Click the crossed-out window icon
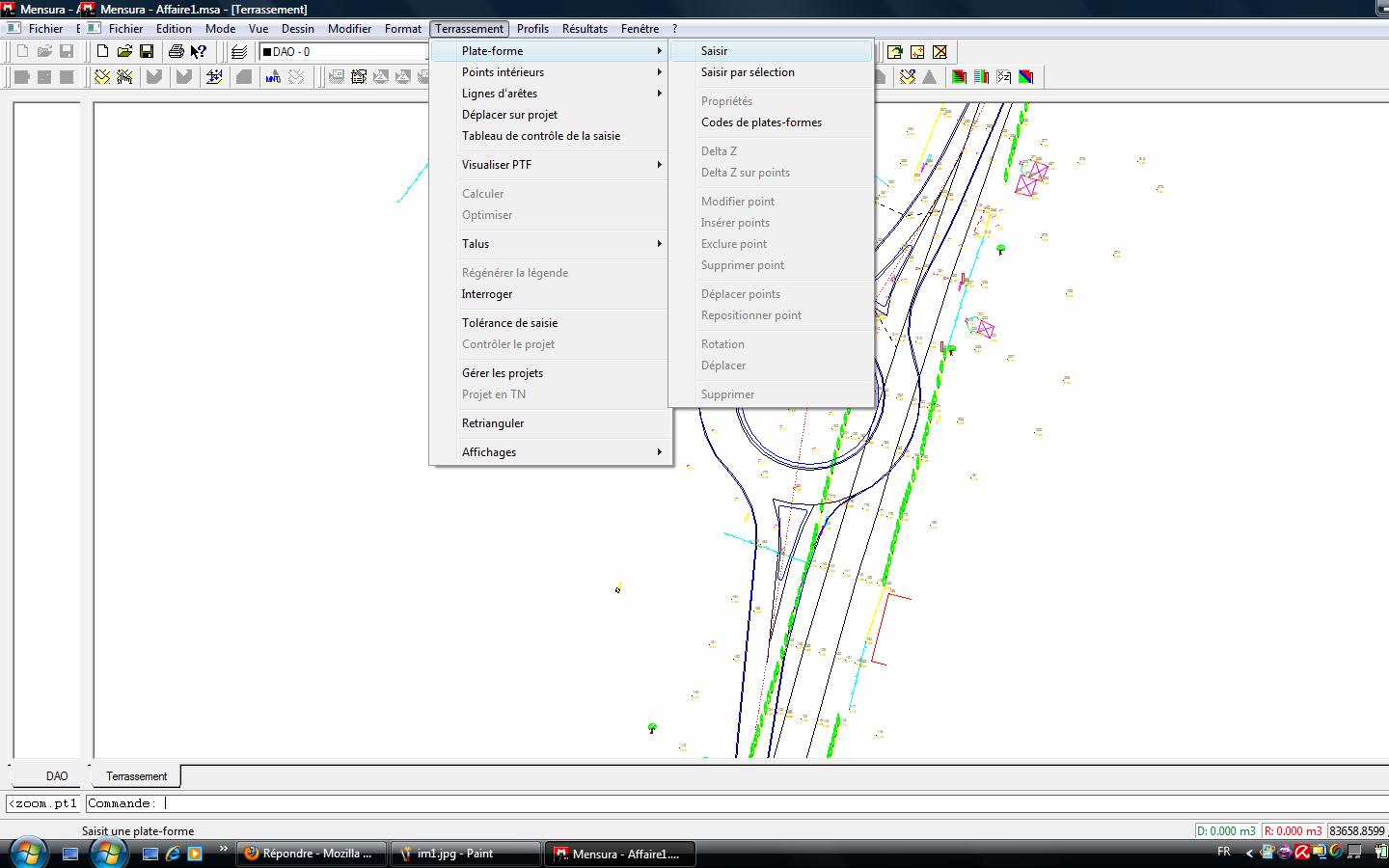 tap(940, 52)
